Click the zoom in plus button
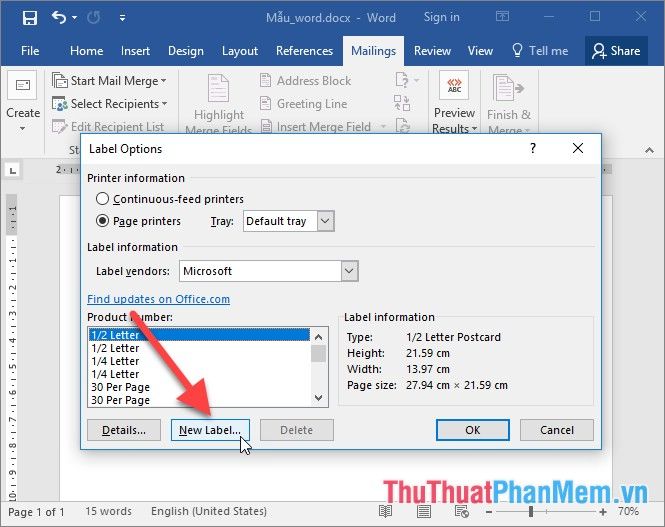Image resolution: width=665 pixels, height=527 pixels. pos(603,512)
